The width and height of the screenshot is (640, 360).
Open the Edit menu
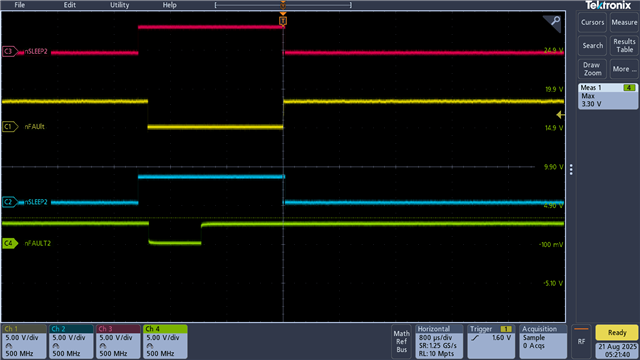tap(69, 5)
